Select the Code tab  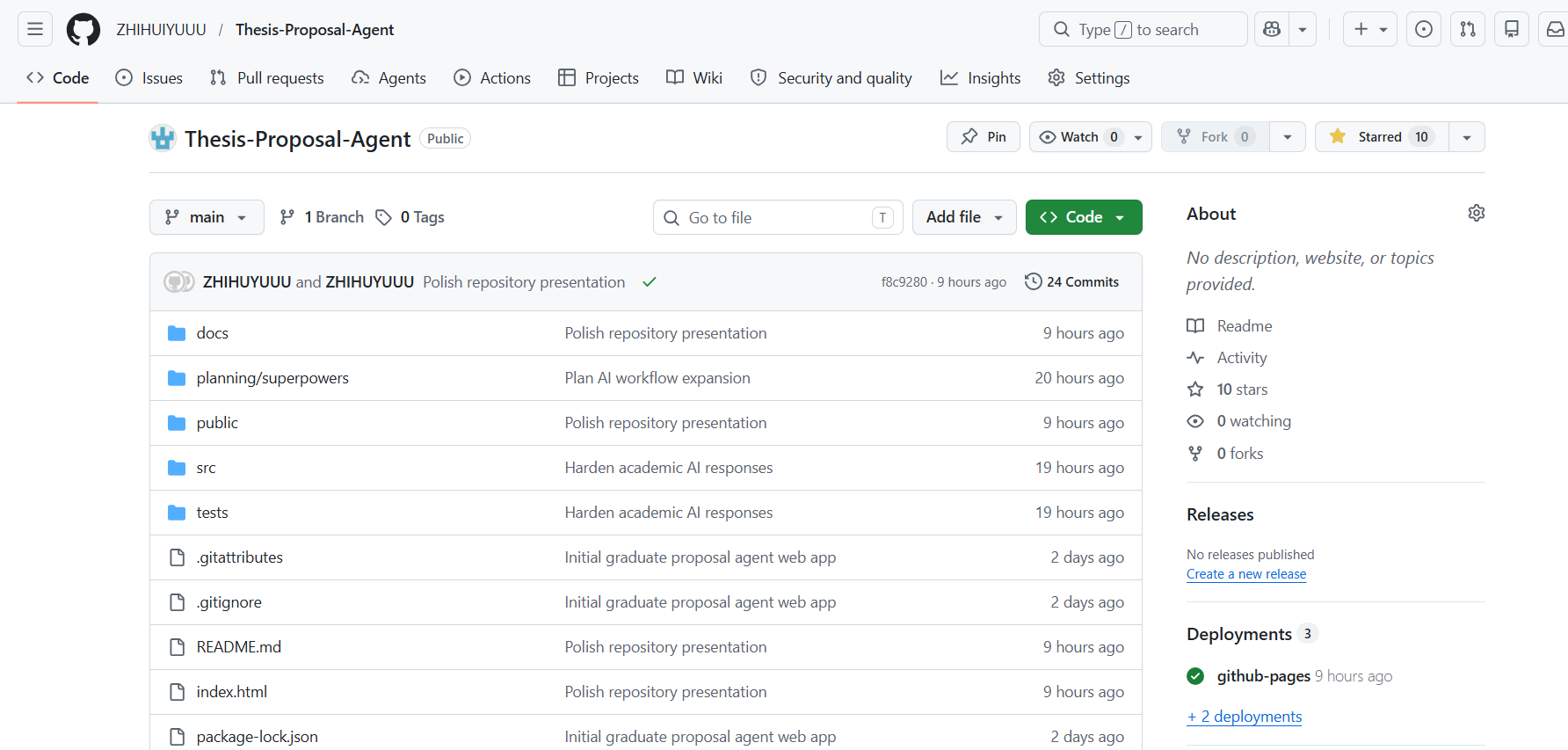[58, 78]
